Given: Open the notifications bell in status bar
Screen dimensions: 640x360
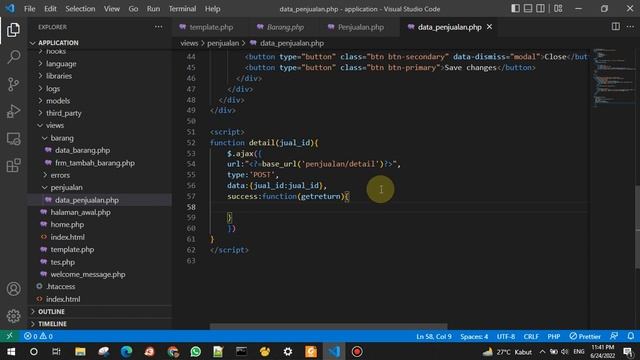Looking at the screenshot, I should click(x=631, y=336).
